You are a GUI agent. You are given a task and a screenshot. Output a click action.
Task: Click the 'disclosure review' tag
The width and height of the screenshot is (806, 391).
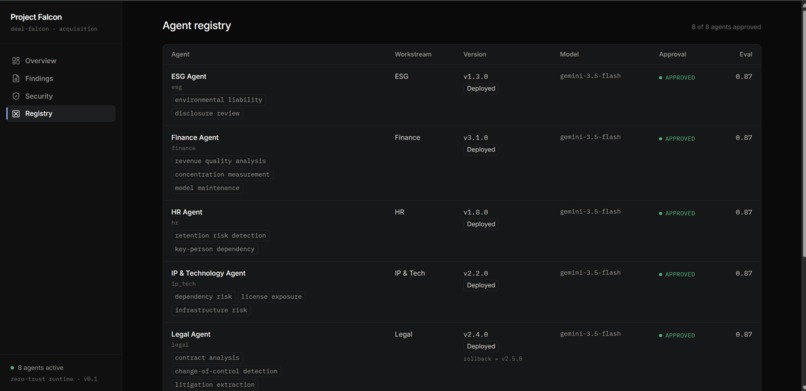pos(207,114)
